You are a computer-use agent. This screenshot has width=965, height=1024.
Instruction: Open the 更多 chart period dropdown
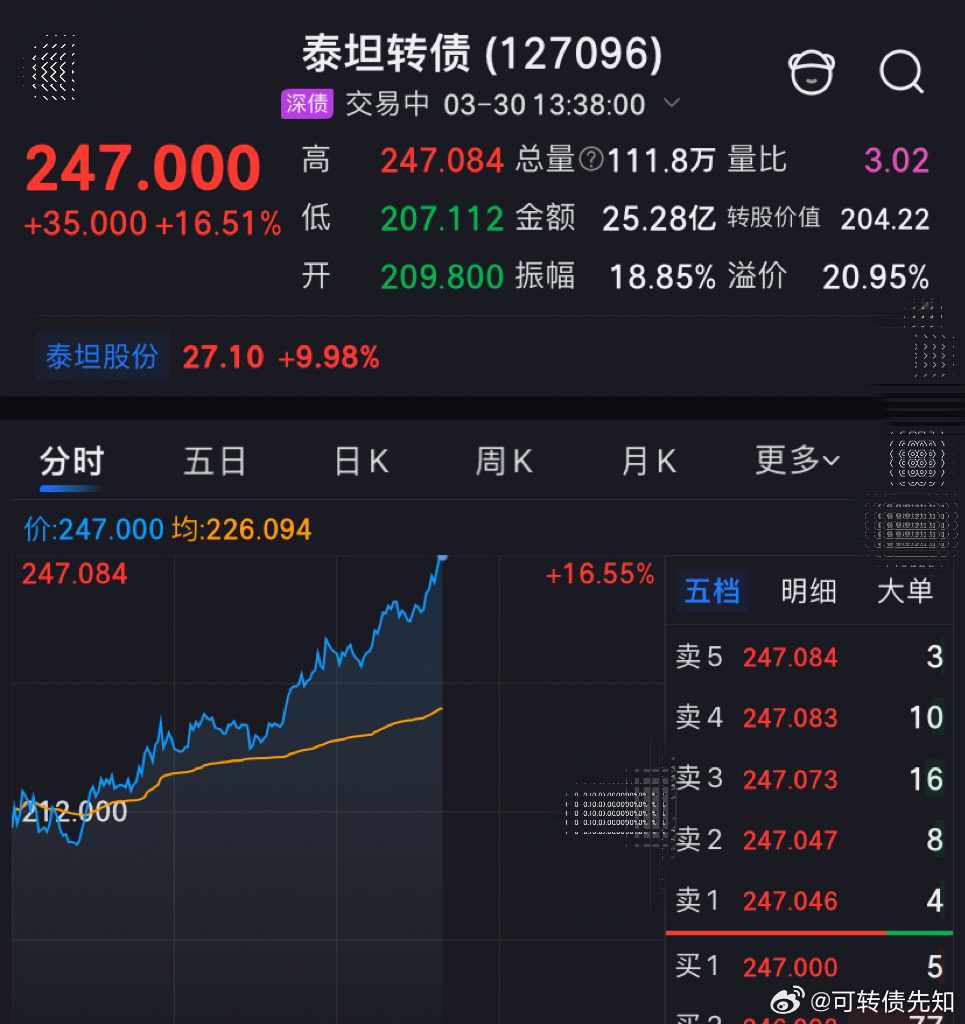[x=797, y=460]
